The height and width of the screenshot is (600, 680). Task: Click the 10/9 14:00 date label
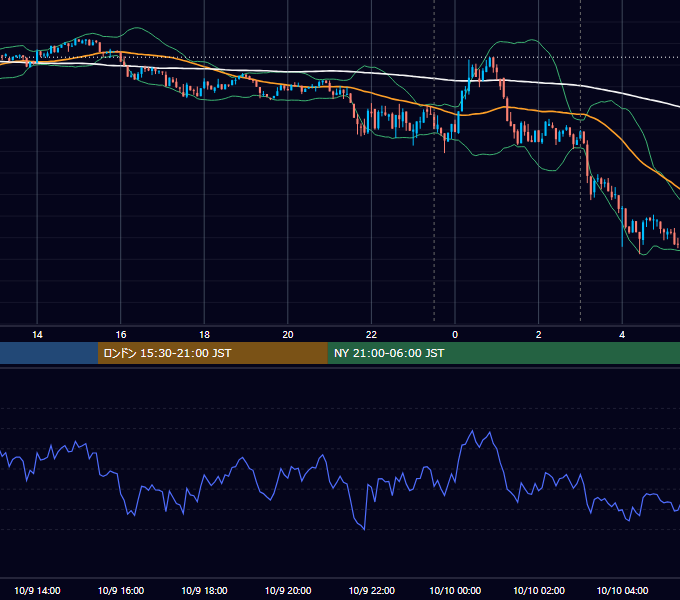tap(37, 590)
